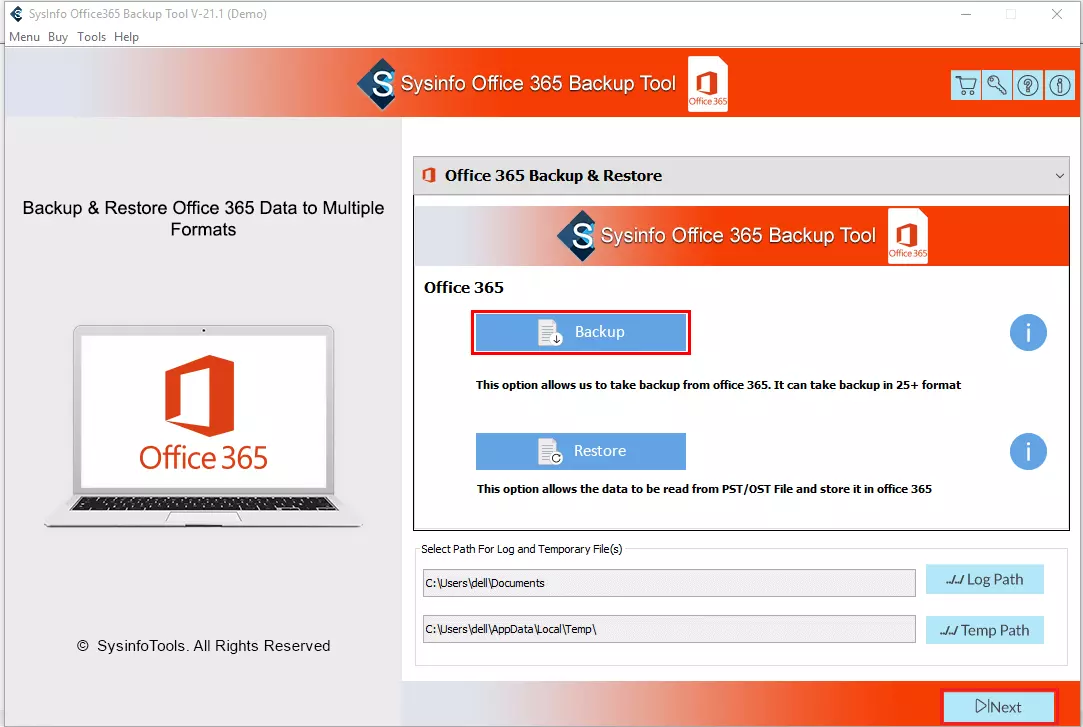Choose the Backup button
Screen dimensions: 1083x727
click(x=581, y=332)
